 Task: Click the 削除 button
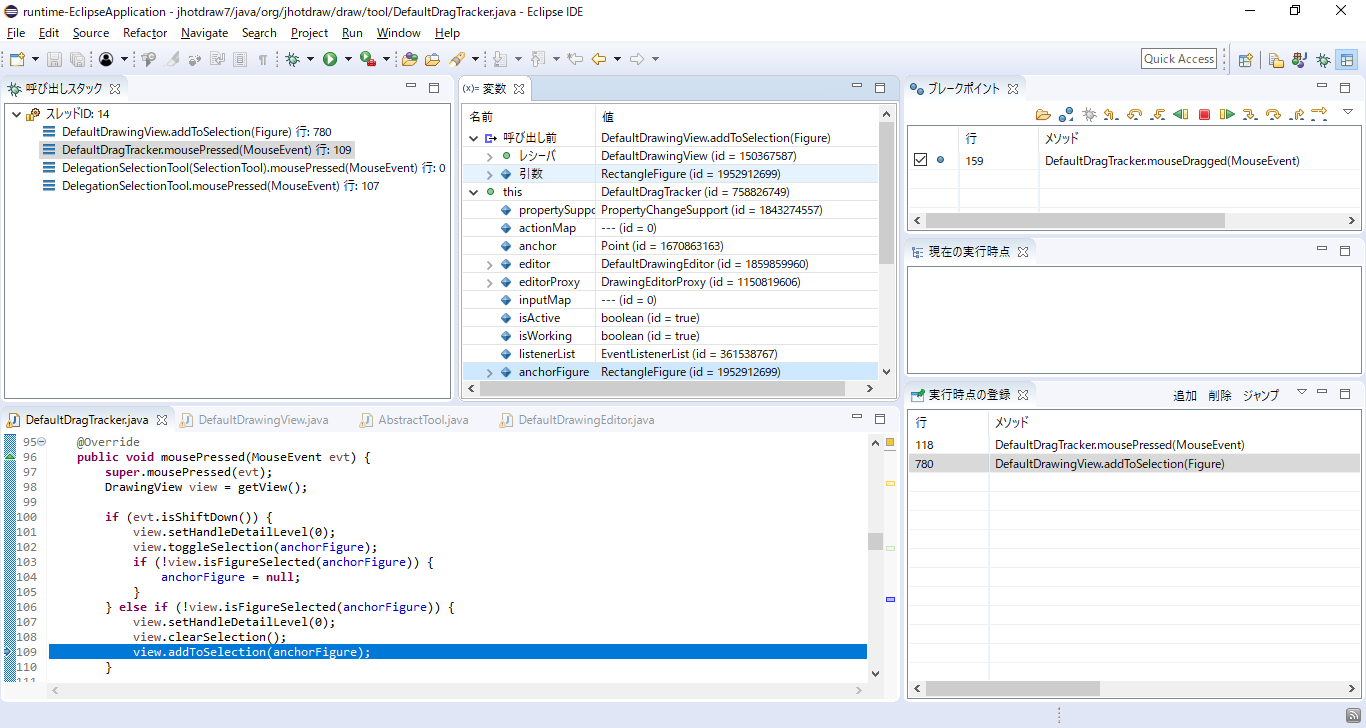pos(1220,396)
